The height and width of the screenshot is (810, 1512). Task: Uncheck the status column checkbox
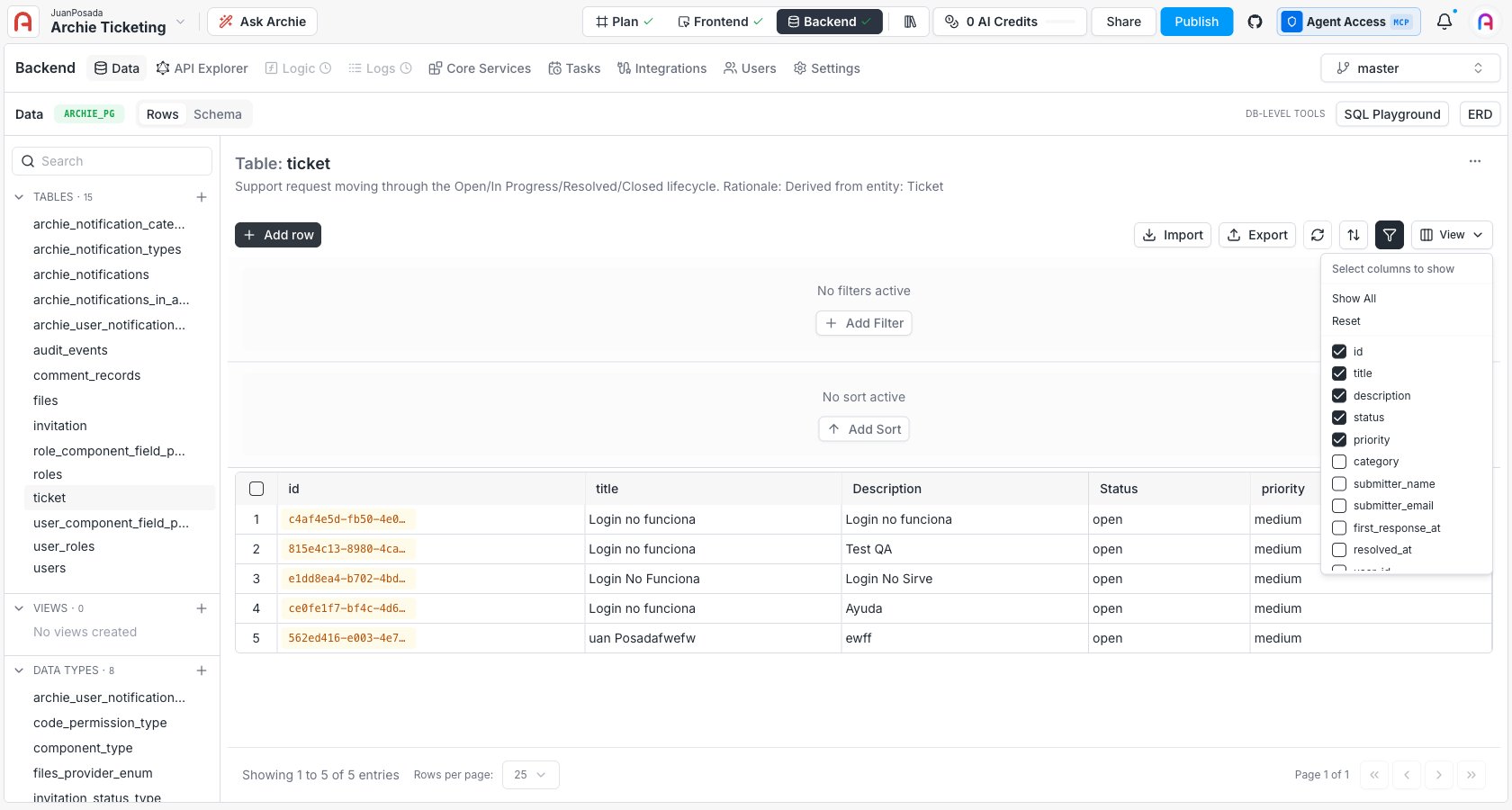pyautogui.click(x=1339, y=418)
